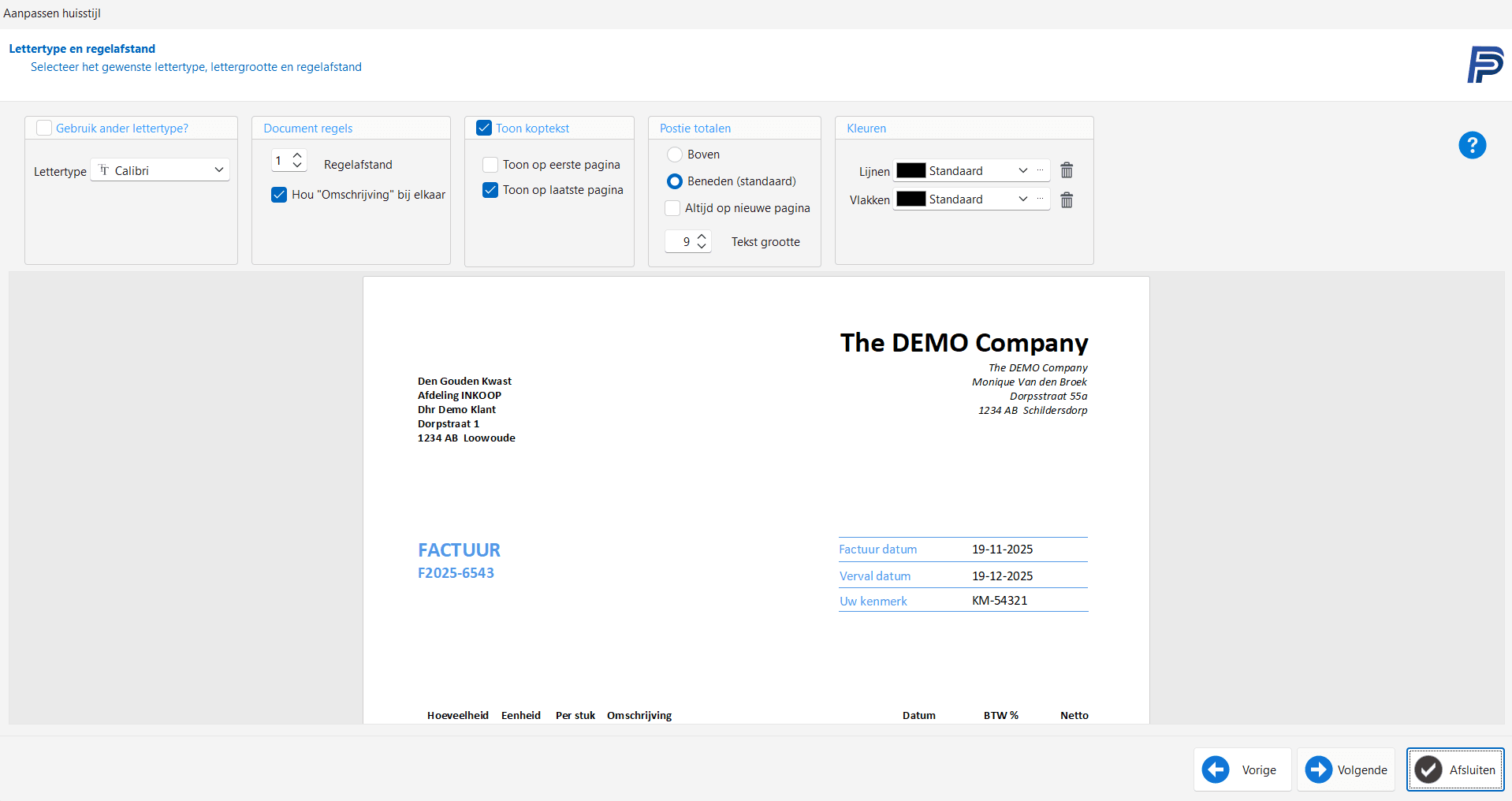Open more options for Lijnen color
The width and height of the screenshot is (1512, 801).
tap(1041, 170)
